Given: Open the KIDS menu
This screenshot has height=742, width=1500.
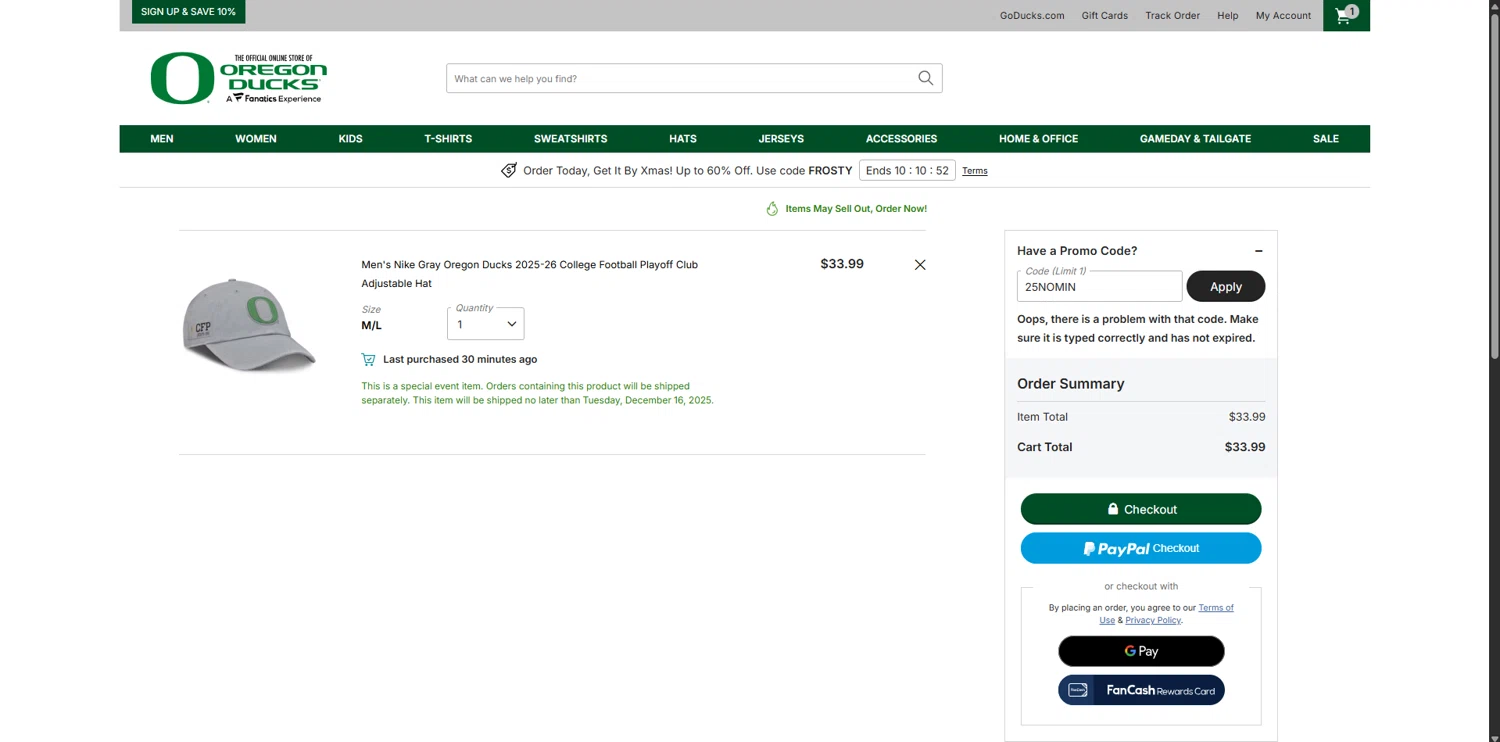Looking at the screenshot, I should click(x=350, y=139).
